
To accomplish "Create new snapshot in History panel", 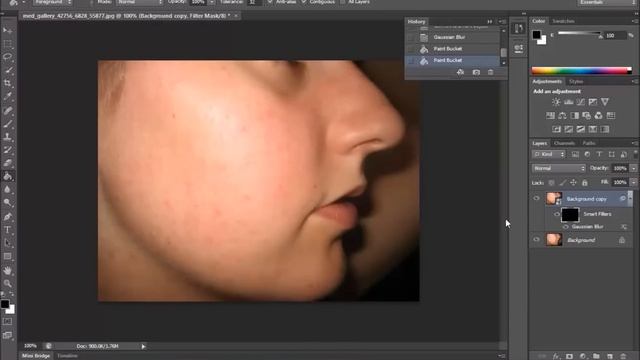I will [476, 72].
